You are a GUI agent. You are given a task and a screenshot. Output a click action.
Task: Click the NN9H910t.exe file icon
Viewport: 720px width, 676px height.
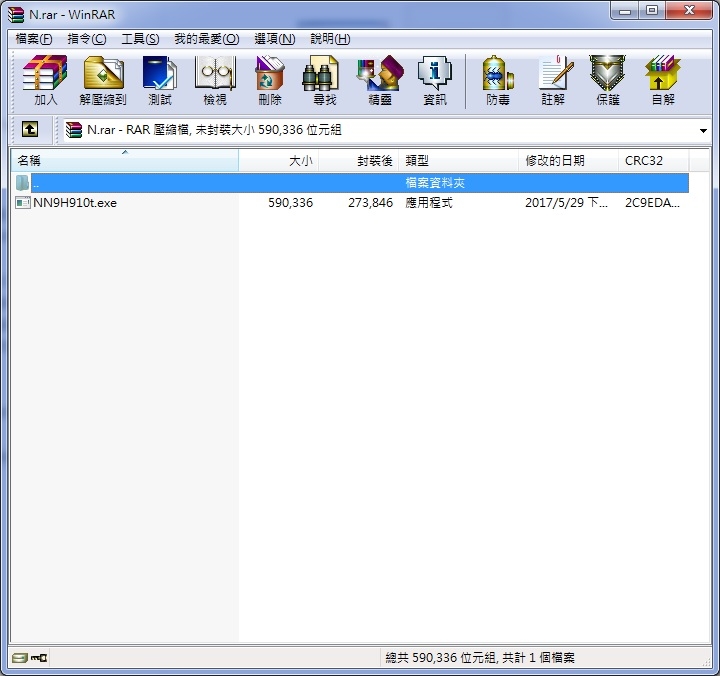click(22, 203)
